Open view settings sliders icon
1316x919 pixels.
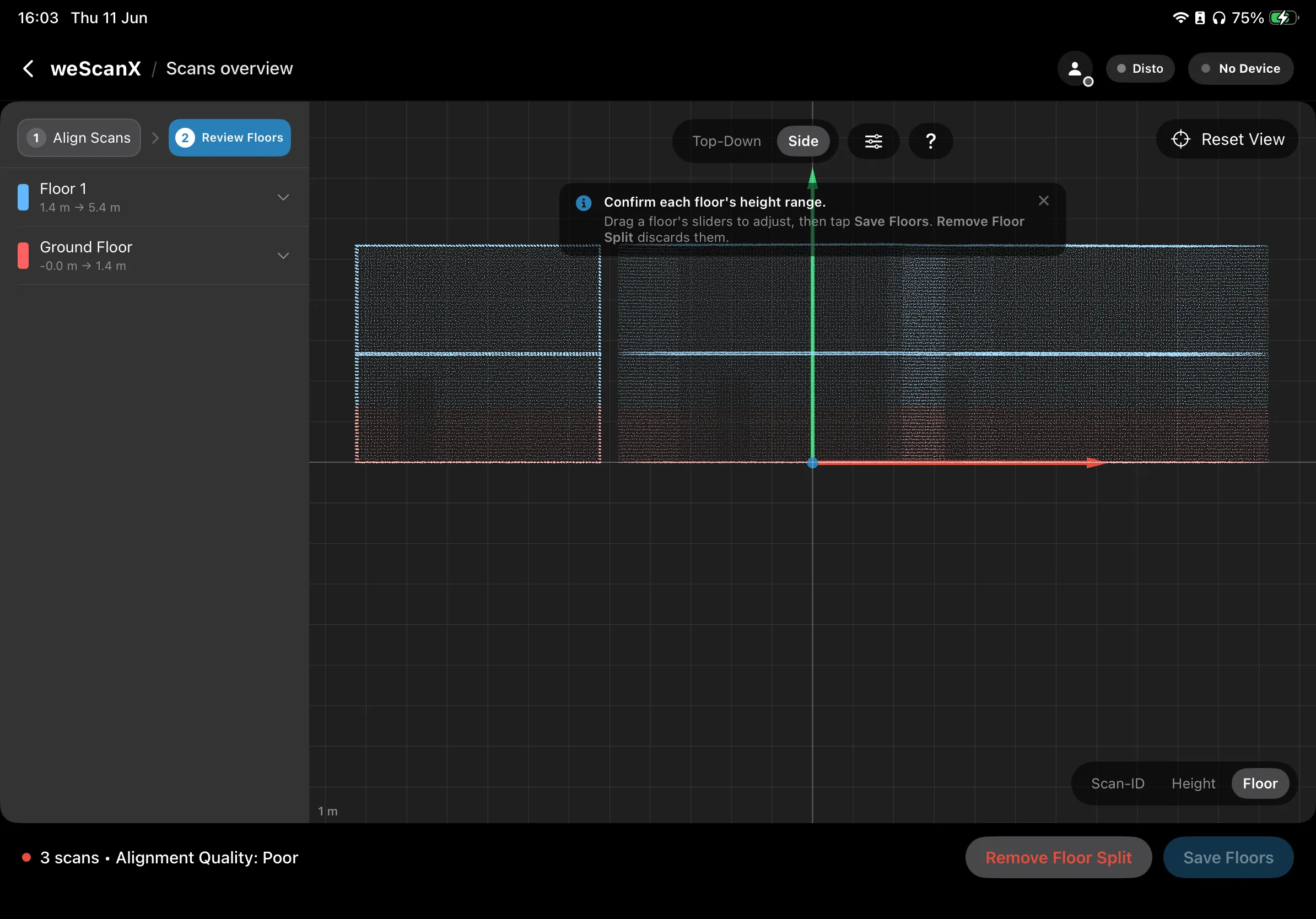(873, 141)
